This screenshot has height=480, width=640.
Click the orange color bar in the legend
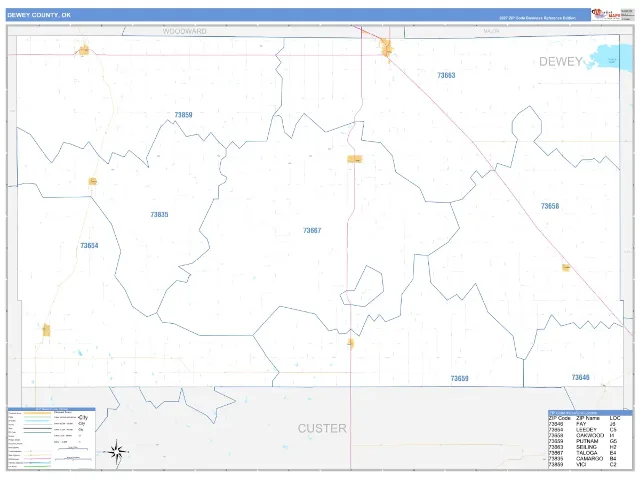pos(37,413)
